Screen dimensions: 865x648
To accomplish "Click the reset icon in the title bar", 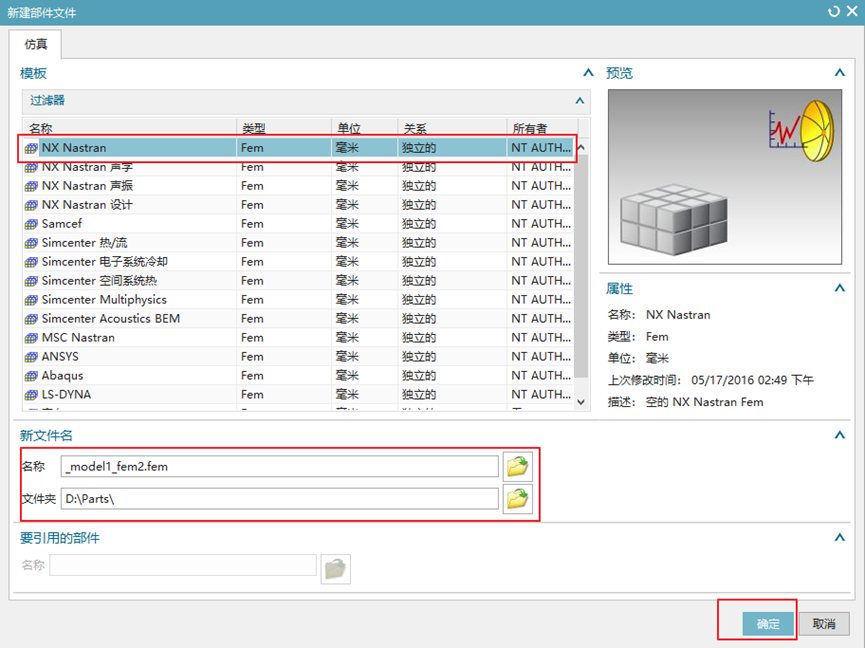I will 834,12.
